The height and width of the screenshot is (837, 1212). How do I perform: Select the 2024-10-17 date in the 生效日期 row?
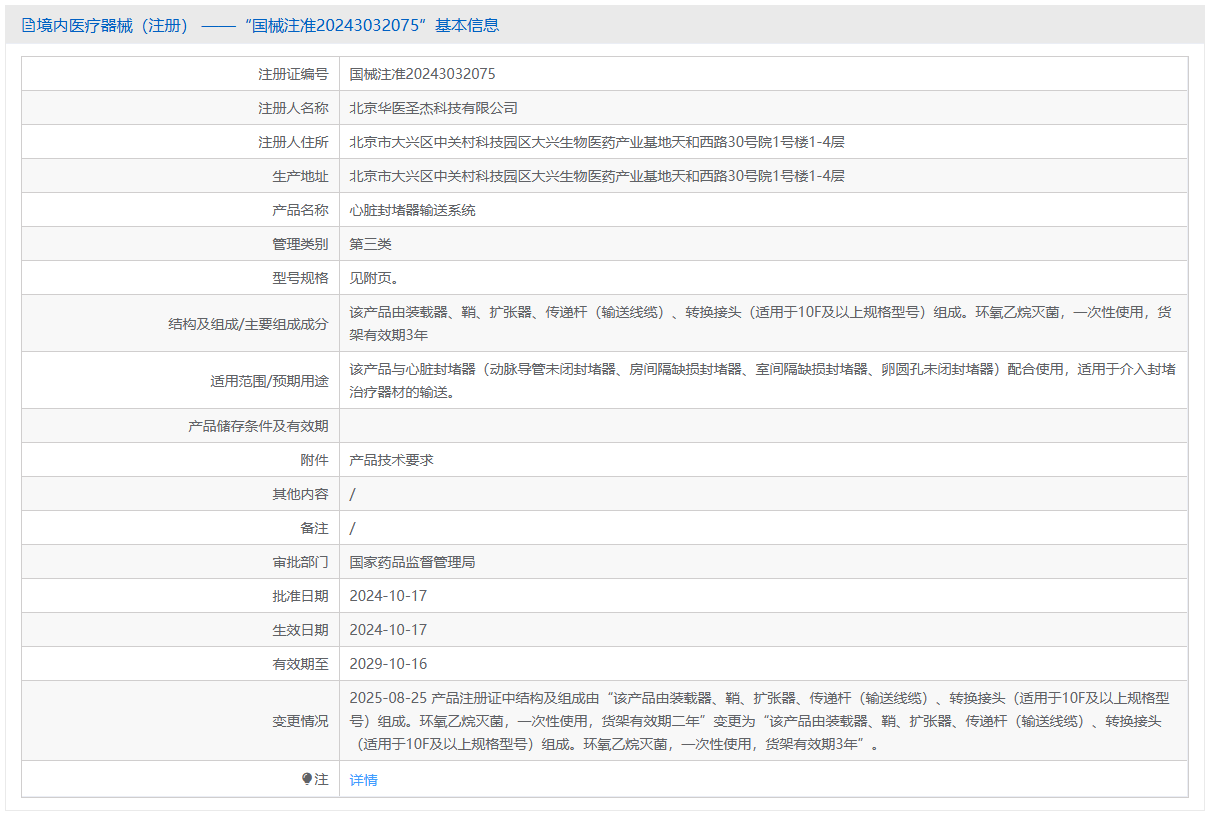tap(388, 630)
